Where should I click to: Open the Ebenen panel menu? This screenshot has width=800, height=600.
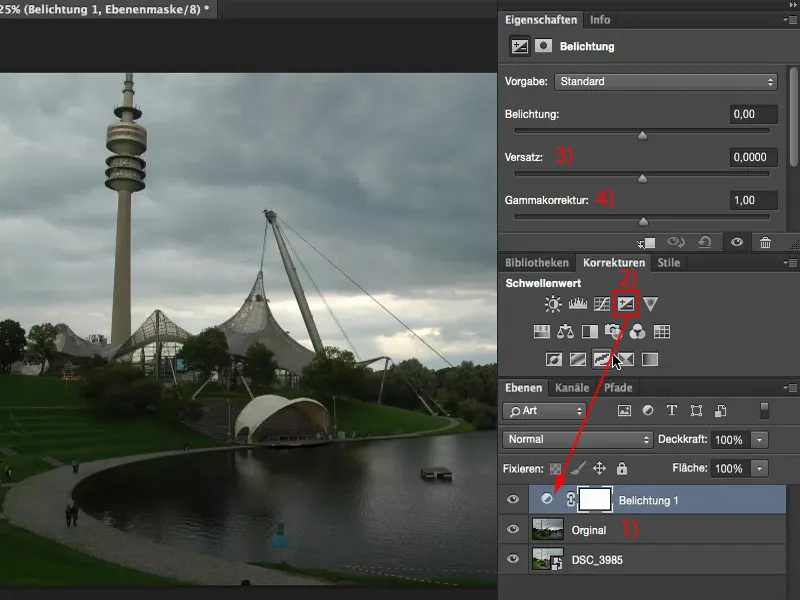click(x=790, y=388)
